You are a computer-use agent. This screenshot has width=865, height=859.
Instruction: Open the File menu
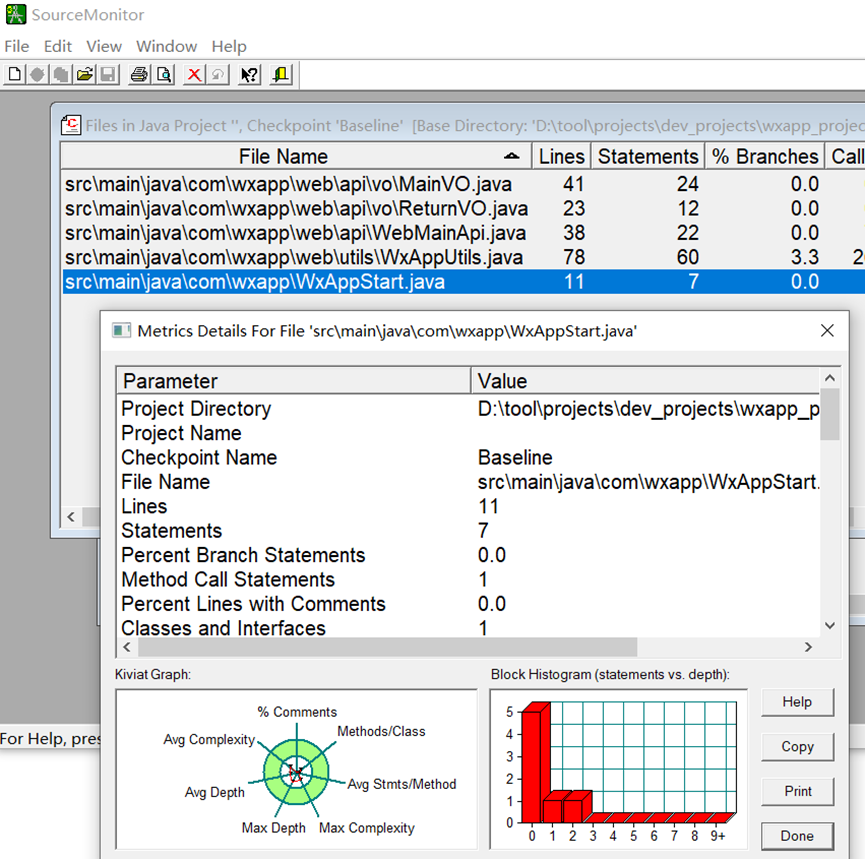coord(16,46)
